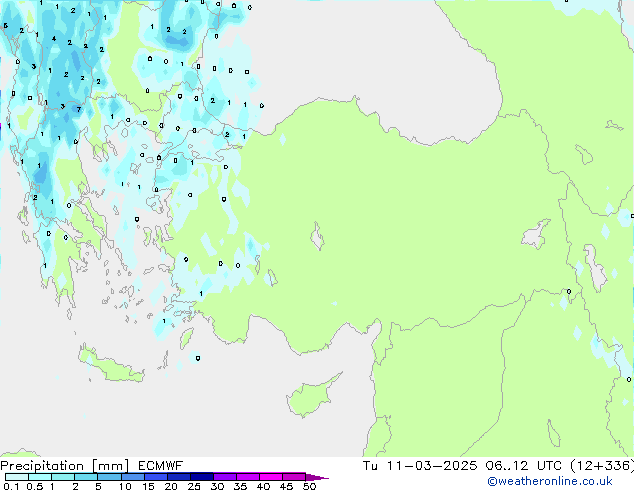Pick the 15–20 mm legend color
This screenshot has height=490, width=634.
(156, 477)
